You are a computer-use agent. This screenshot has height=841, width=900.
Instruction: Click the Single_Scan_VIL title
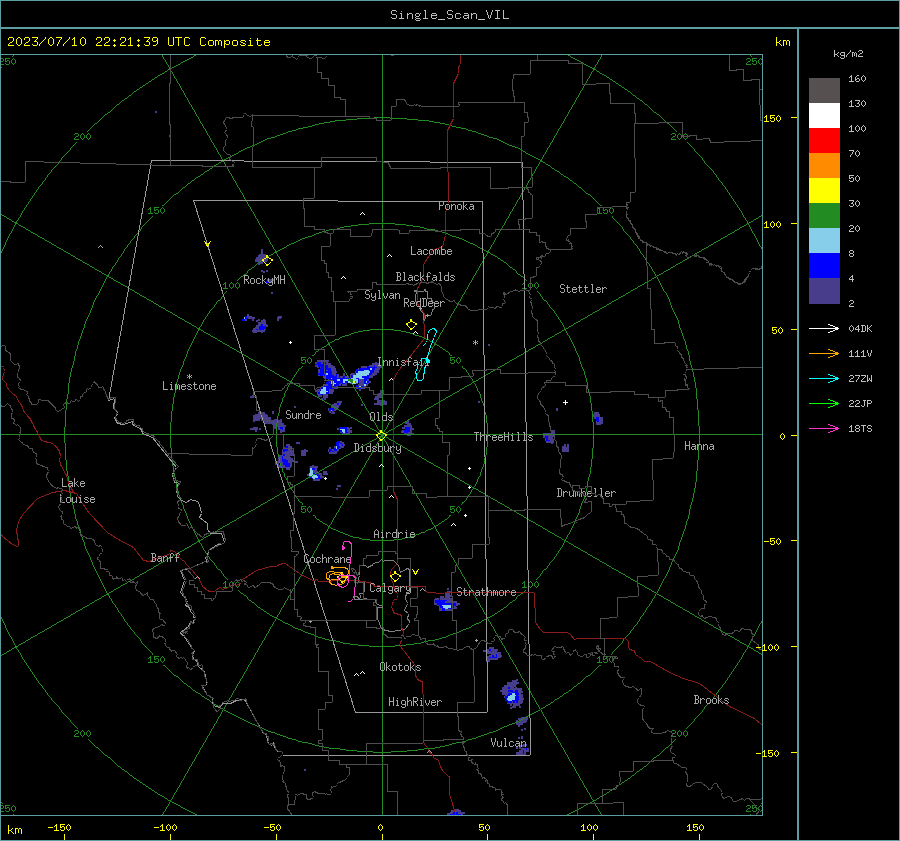[x=449, y=15]
